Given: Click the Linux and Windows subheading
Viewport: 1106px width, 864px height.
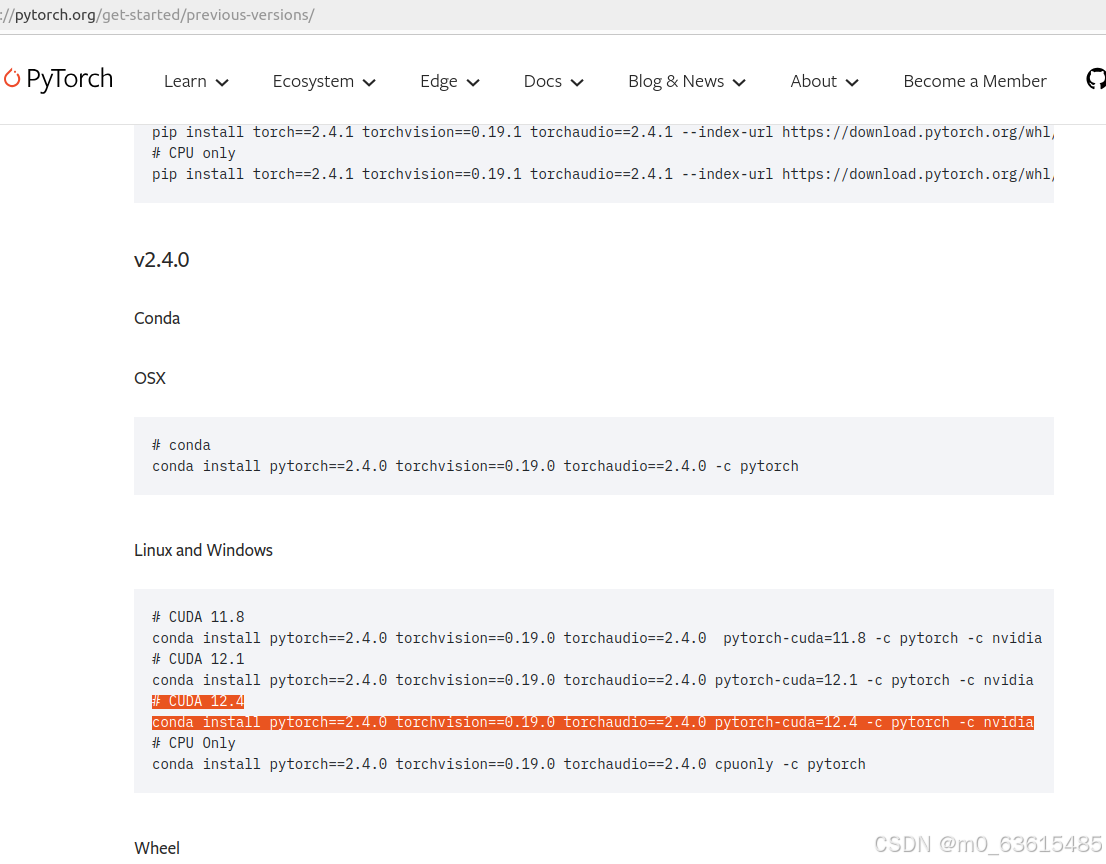Looking at the screenshot, I should (203, 550).
